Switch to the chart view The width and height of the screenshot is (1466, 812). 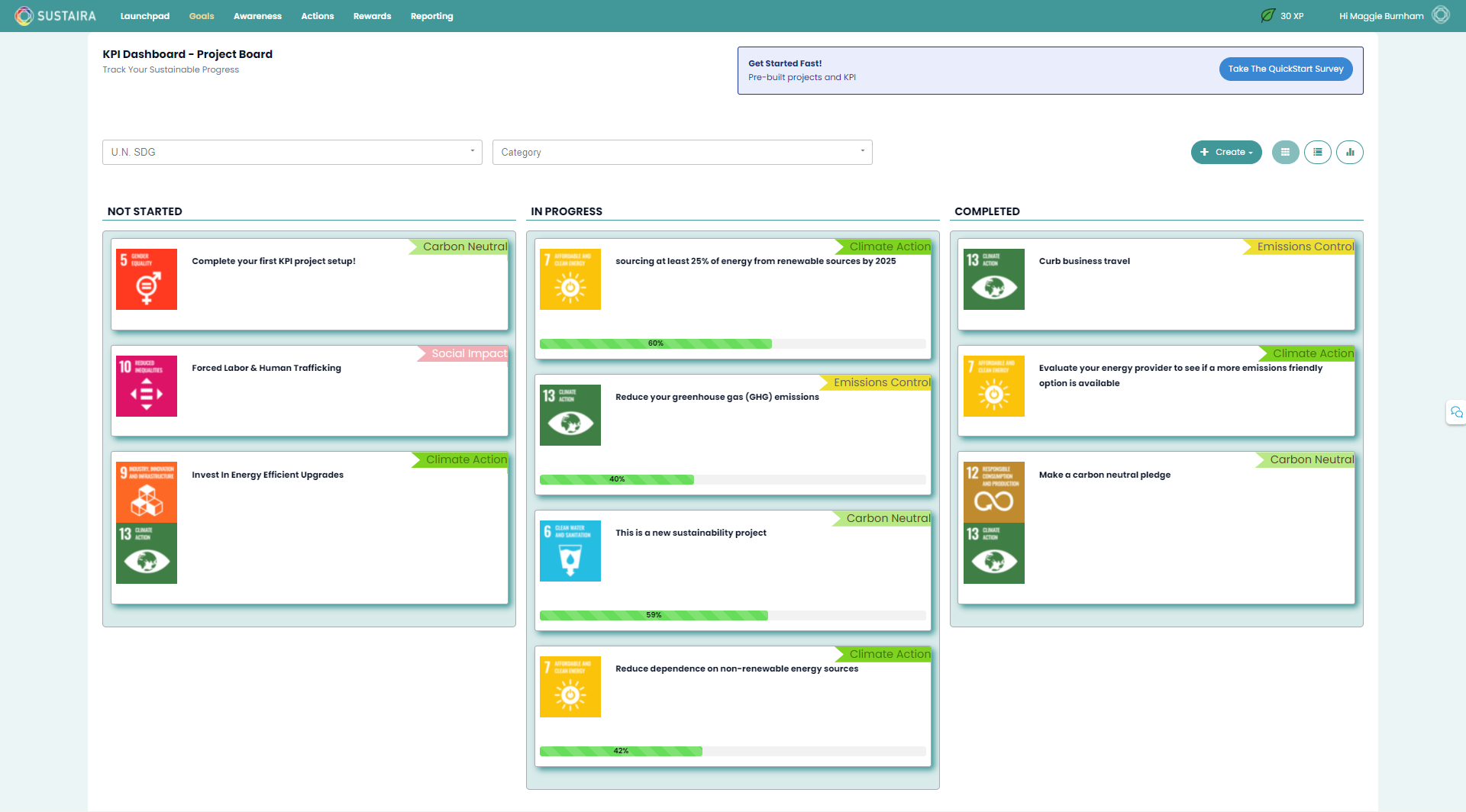point(1350,152)
